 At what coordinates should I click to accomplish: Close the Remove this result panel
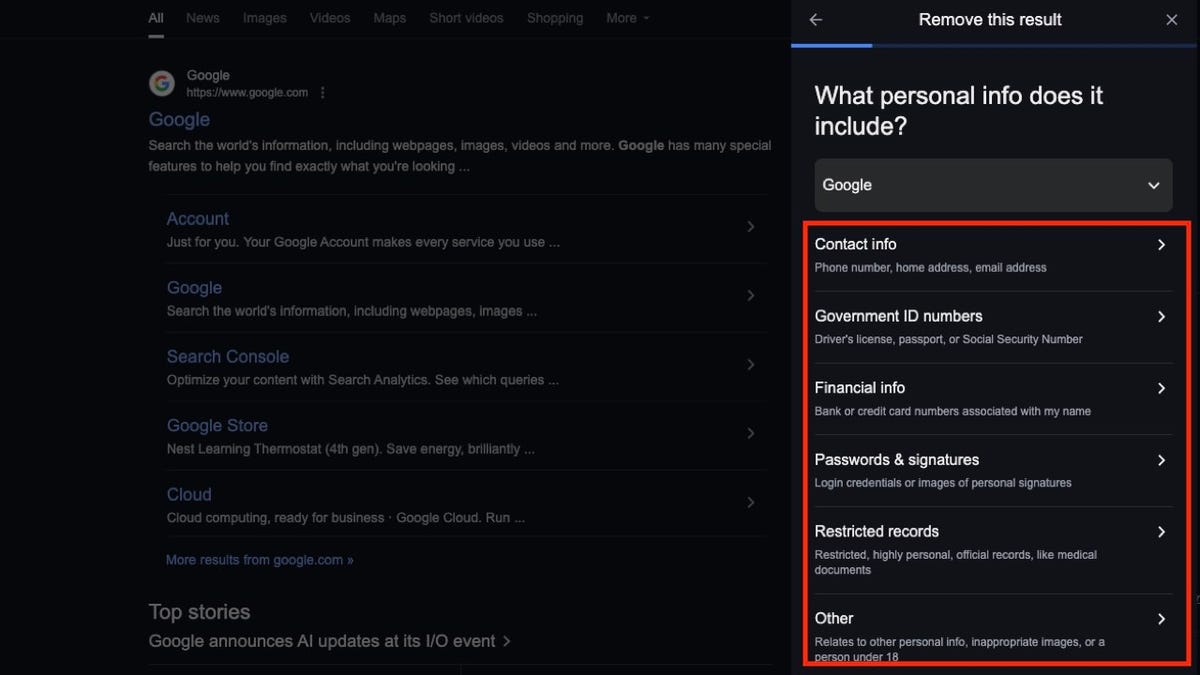1171,20
